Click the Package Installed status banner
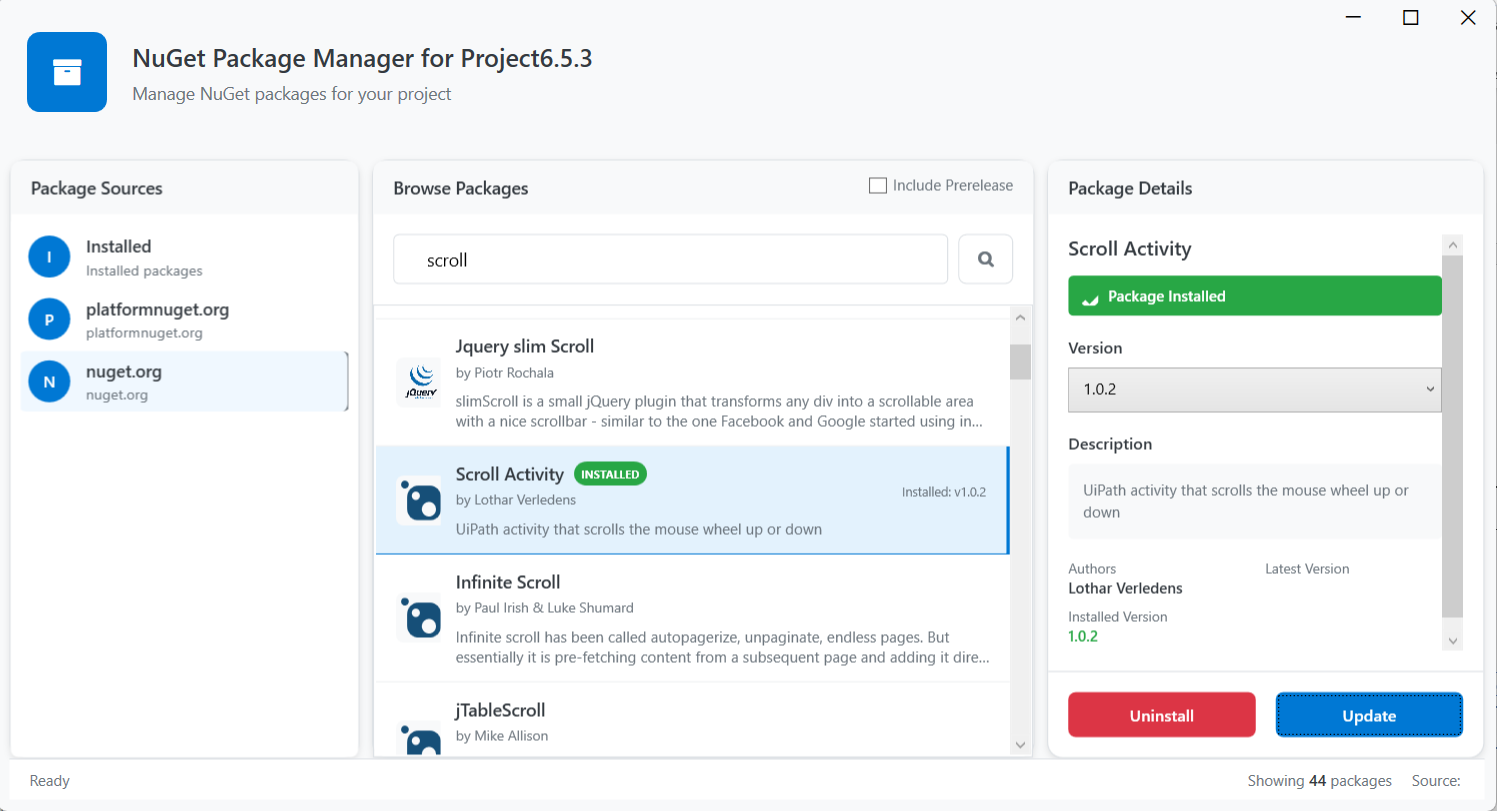Image resolution: width=1497 pixels, height=811 pixels. tap(1255, 296)
